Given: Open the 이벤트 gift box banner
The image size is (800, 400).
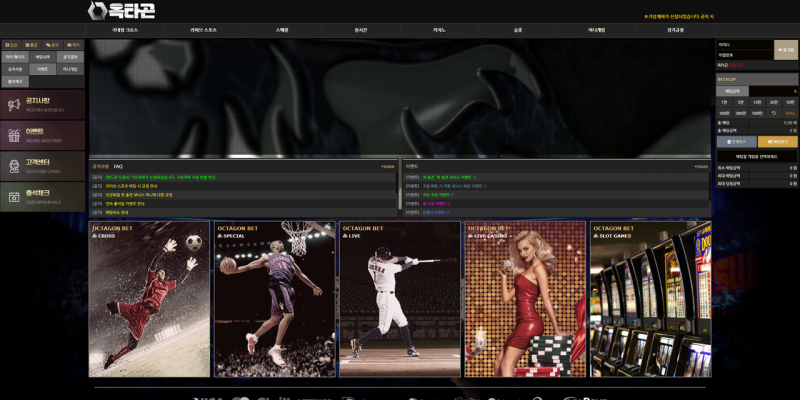Looking at the screenshot, I should coord(43,135).
